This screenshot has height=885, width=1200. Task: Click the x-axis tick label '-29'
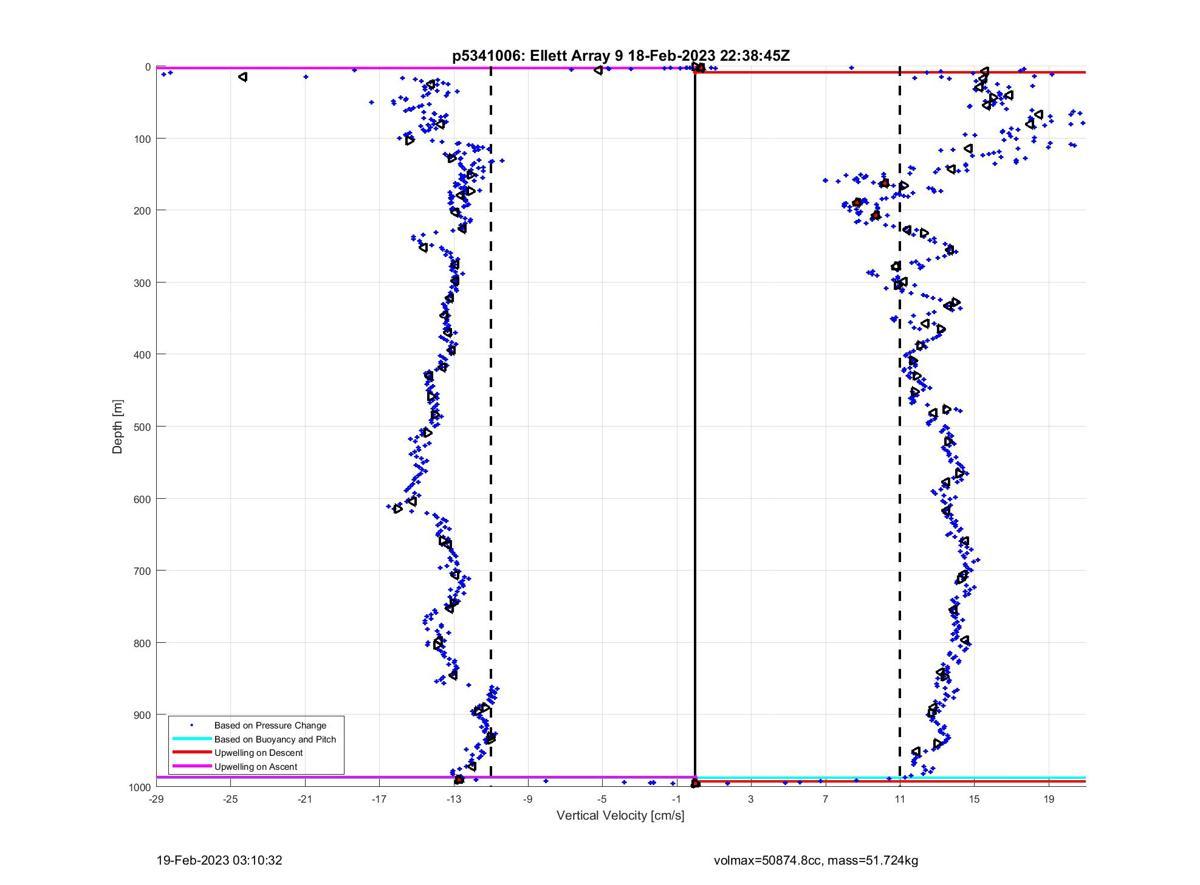pos(156,799)
